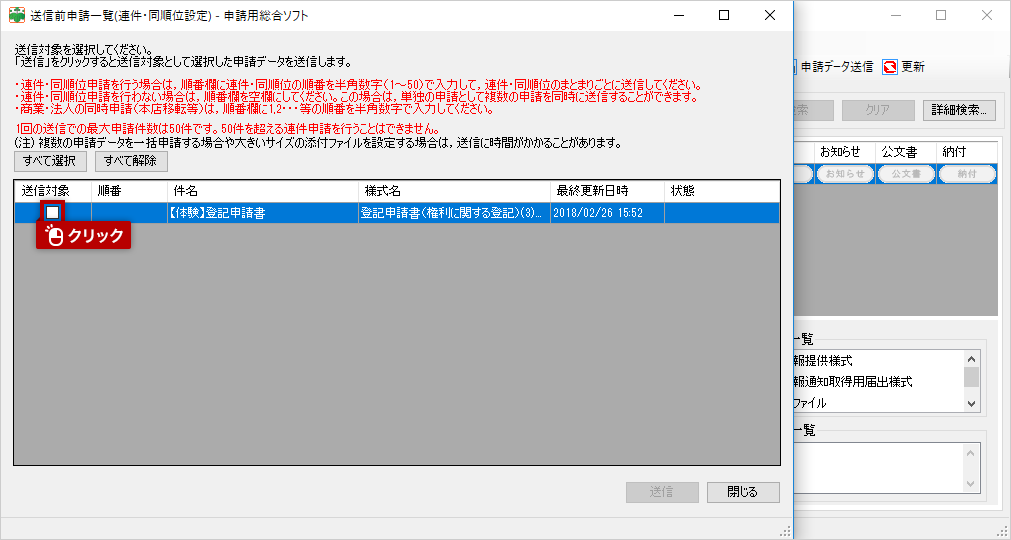The width and height of the screenshot is (1011, 540).
Task: Click the empty 状態 cell of the selected row
Action: pyautogui.click(x=722, y=213)
